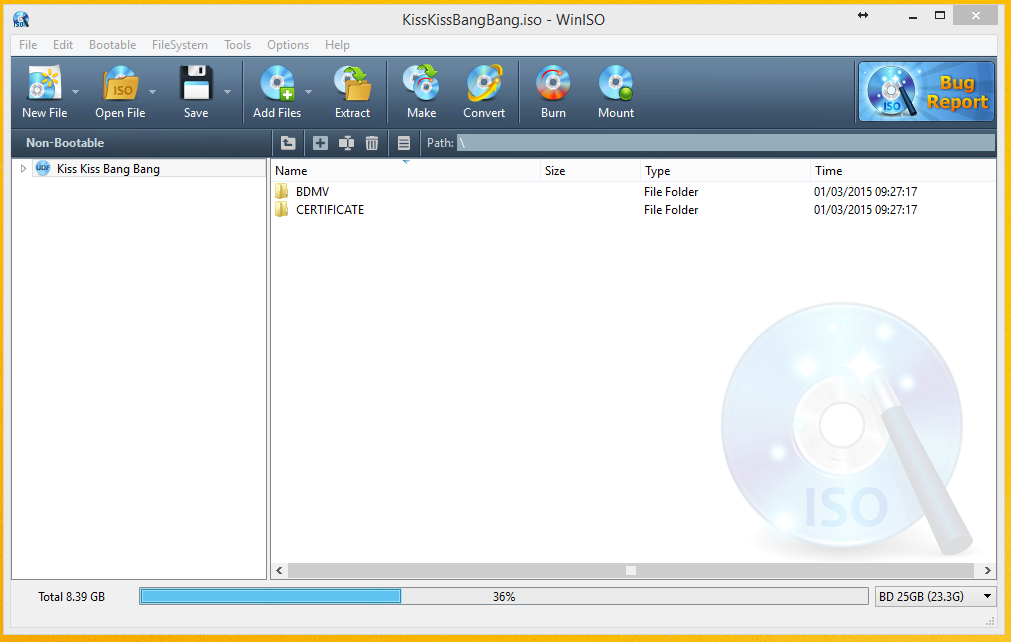1011x642 pixels.
Task: Click the Non-Bootable label
Action: [65, 143]
